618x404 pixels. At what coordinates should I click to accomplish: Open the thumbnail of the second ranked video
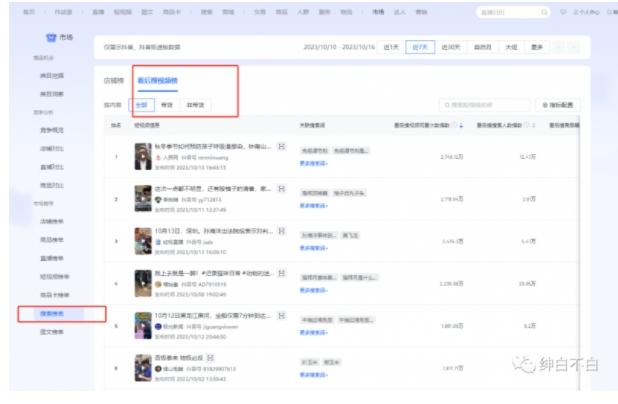click(x=143, y=197)
